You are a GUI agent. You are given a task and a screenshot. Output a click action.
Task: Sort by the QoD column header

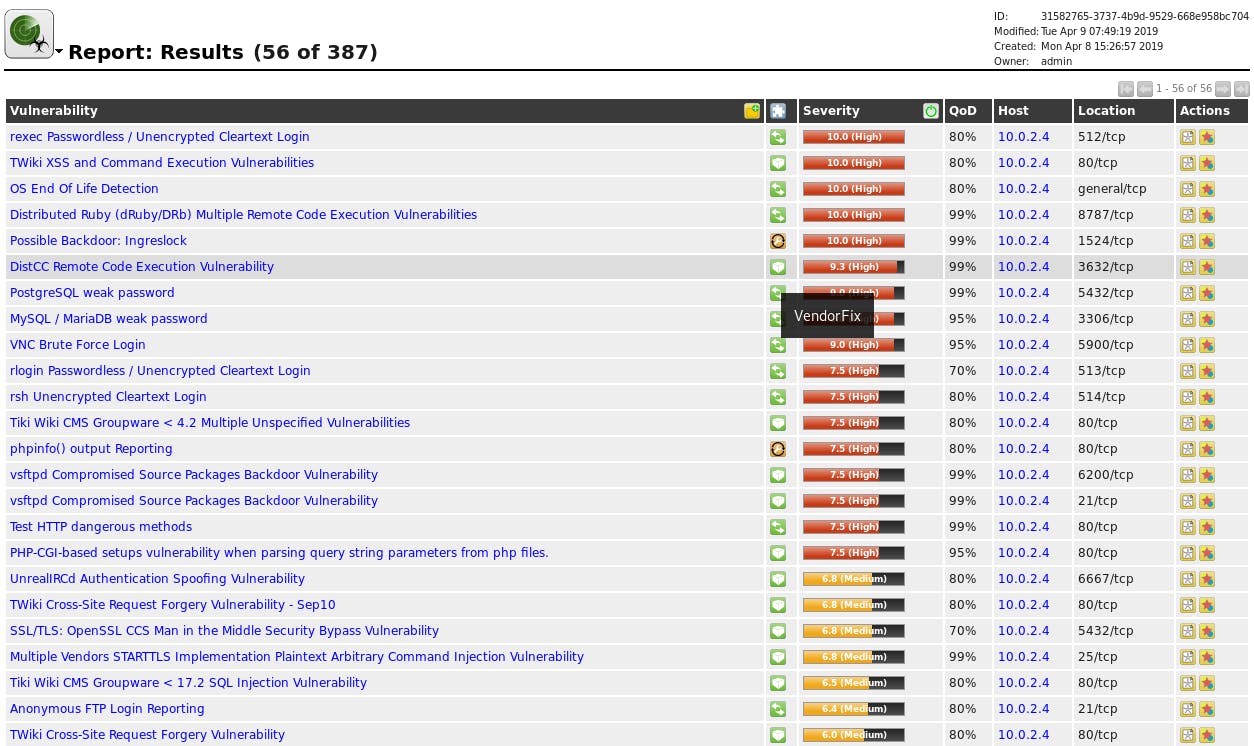point(963,111)
